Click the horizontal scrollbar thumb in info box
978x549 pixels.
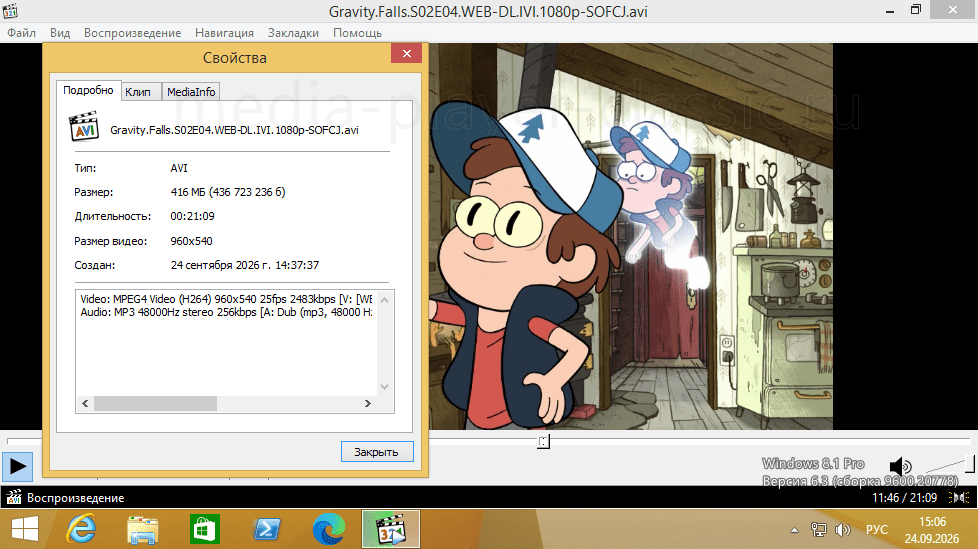pyautogui.click(x=155, y=404)
